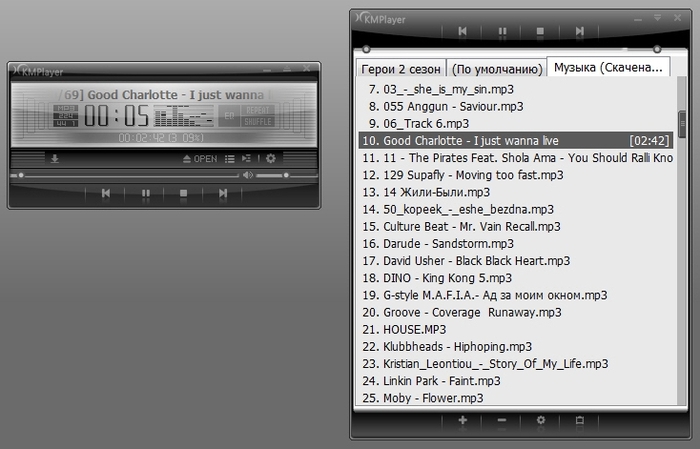Screen dimensions: 700x449
Task: Open playlist settings gear at the bottom
Action: tap(541, 420)
